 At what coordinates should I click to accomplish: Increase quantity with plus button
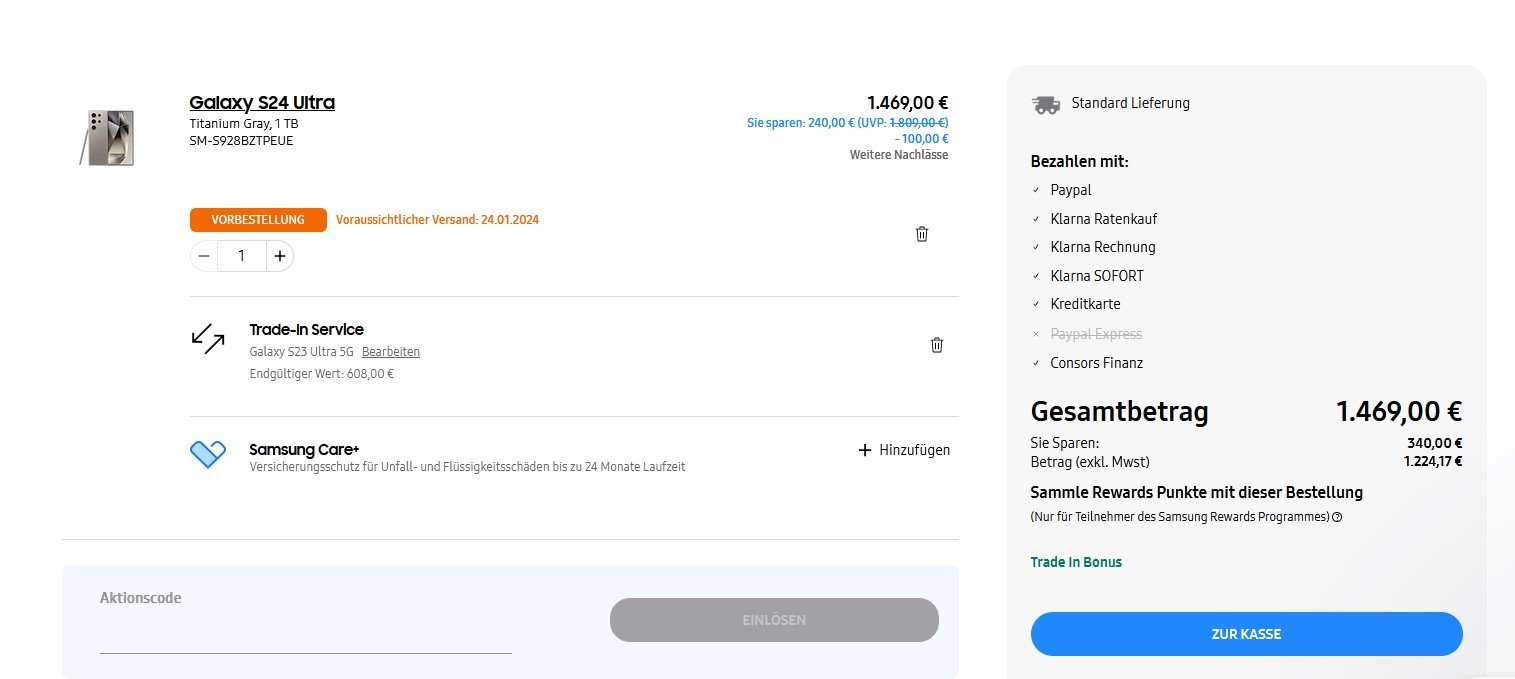(x=280, y=256)
